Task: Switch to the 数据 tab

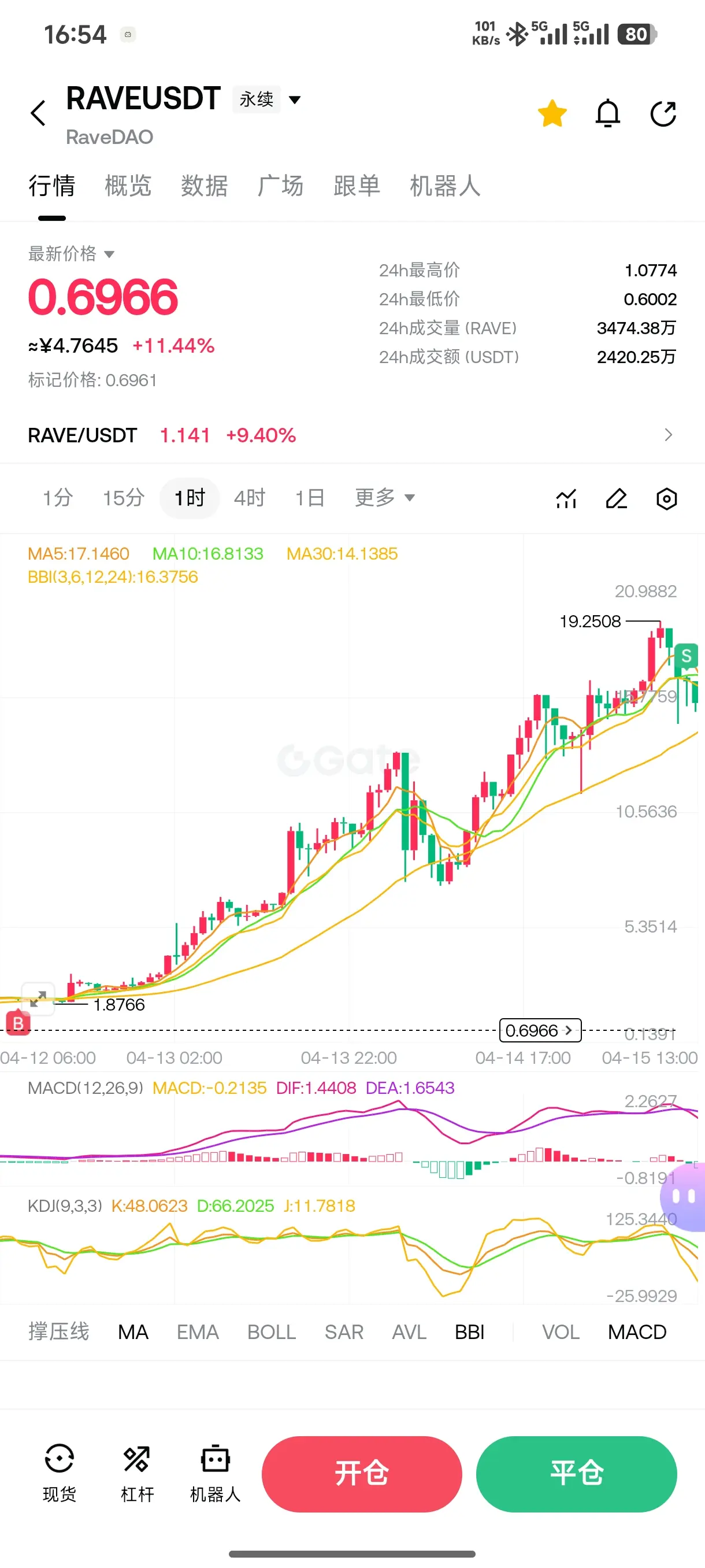Action: point(205,186)
